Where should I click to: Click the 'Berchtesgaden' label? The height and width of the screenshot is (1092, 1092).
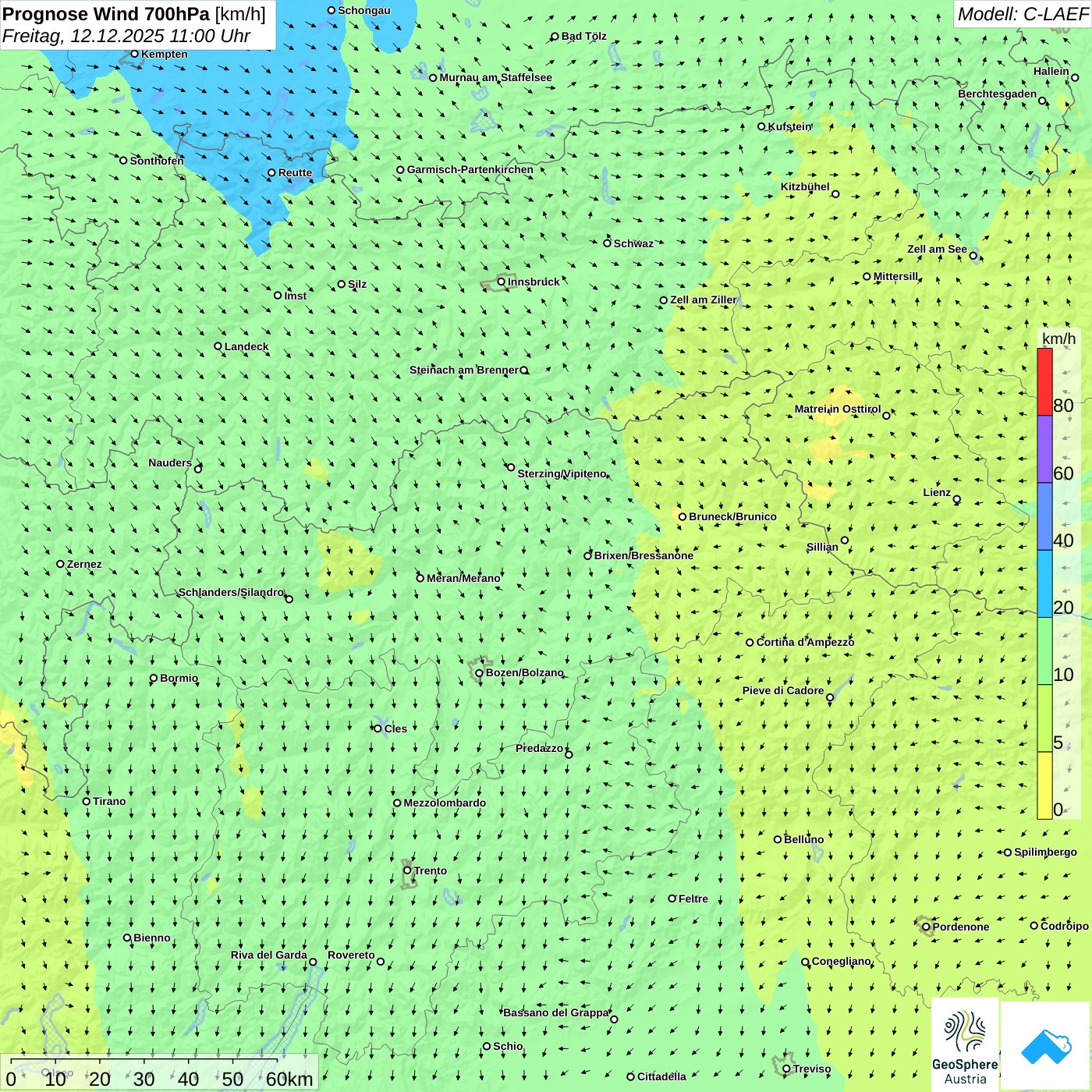(x=998, y=94)
